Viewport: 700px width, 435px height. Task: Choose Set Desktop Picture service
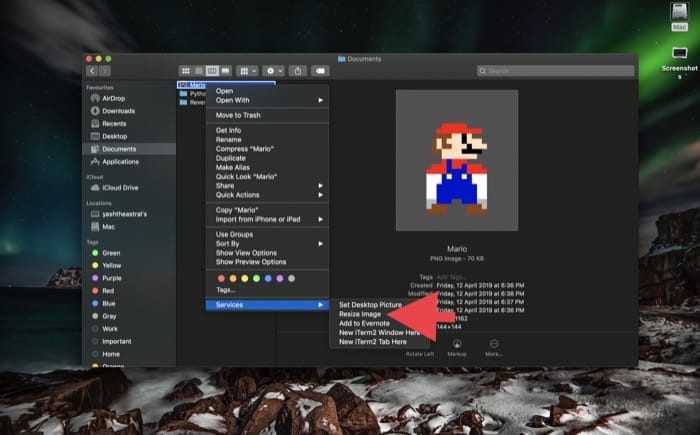click(x=370, y=305)
